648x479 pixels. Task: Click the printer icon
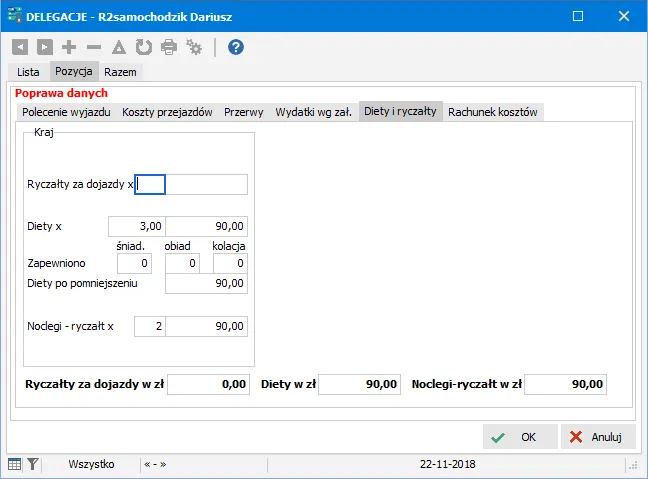[x=169, y=47]
